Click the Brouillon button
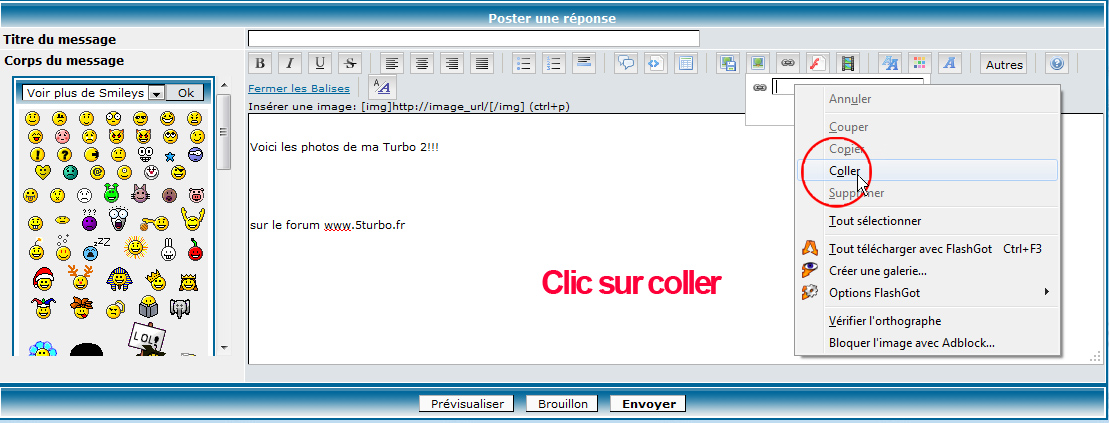This screenshot has width=1109, height=423. coord(562,404)
